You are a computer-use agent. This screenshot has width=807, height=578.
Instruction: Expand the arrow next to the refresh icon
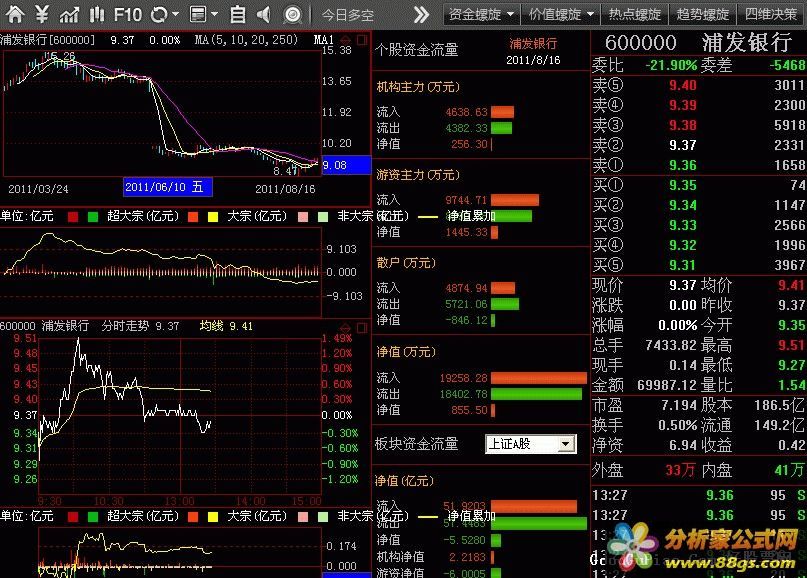pyautogui.click(x=176, y=14)
